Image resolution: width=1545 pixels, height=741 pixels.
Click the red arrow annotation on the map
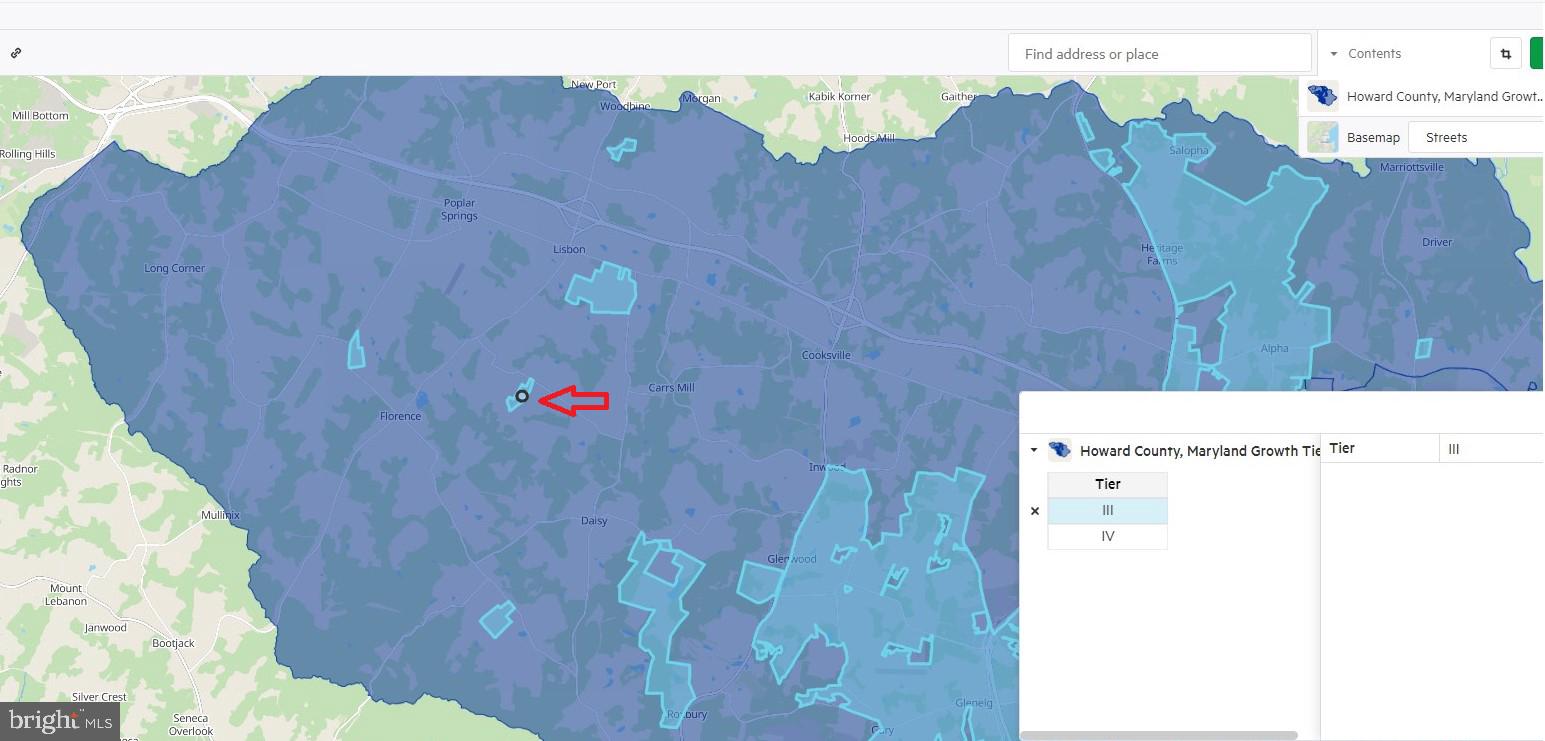(574, 400)
